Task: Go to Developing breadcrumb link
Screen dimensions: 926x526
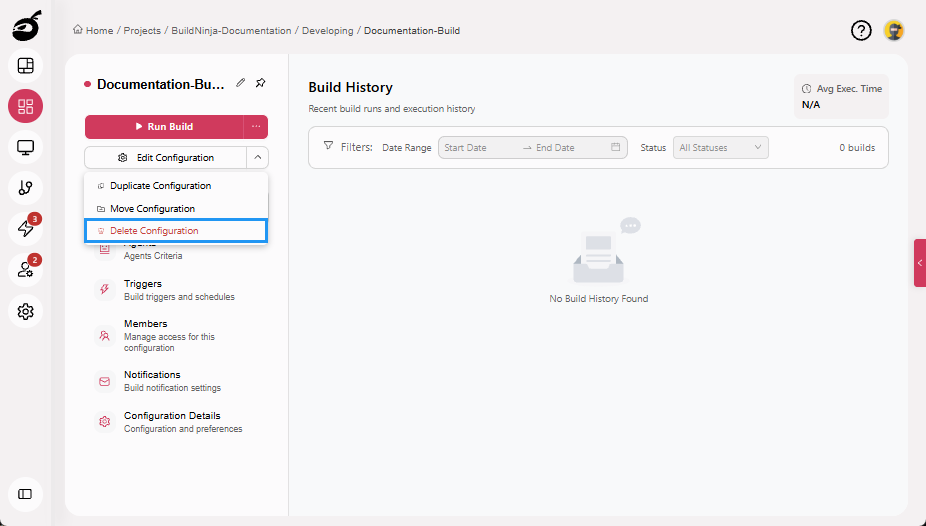Action: [327, 31]
